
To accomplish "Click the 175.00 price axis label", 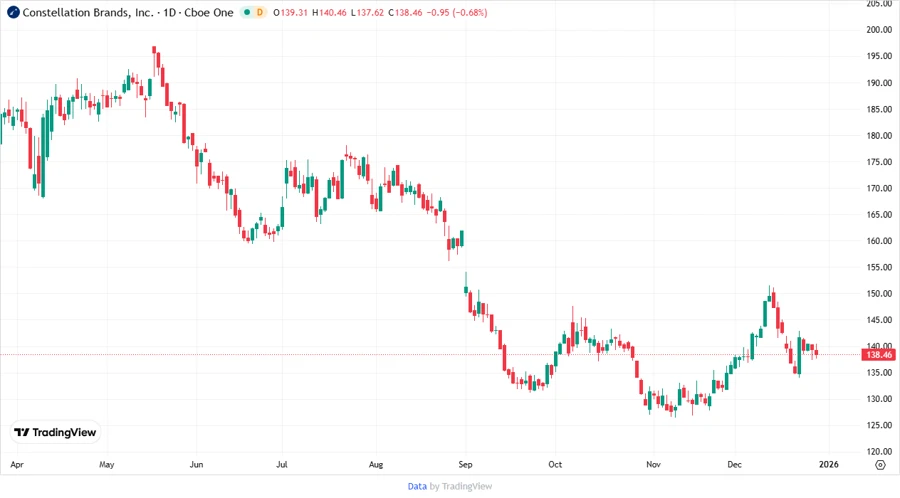I will [879, 162].
